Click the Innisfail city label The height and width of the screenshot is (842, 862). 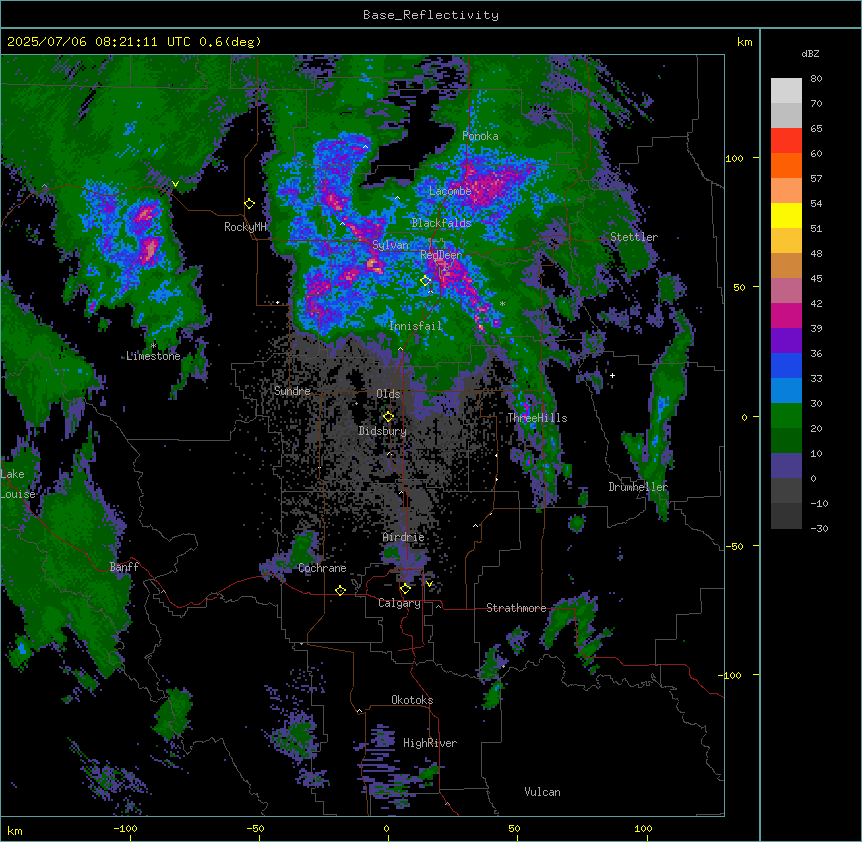415,326
